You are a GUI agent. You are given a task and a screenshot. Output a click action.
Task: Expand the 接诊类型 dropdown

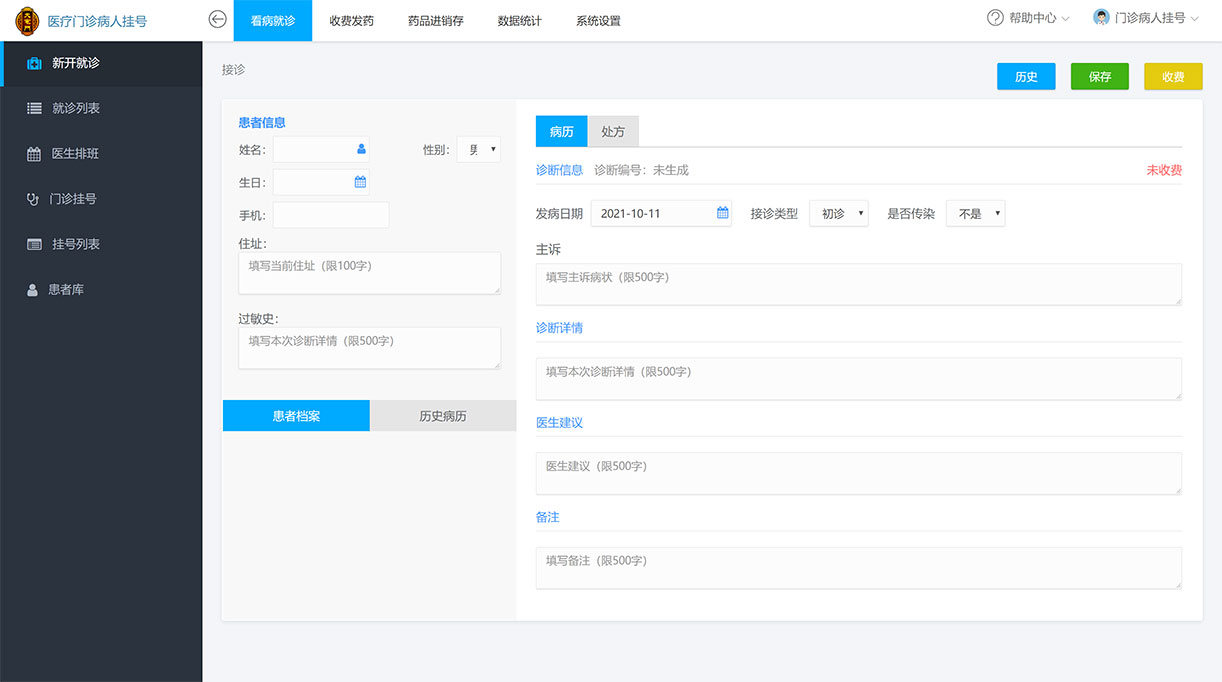tap(838, 214)
